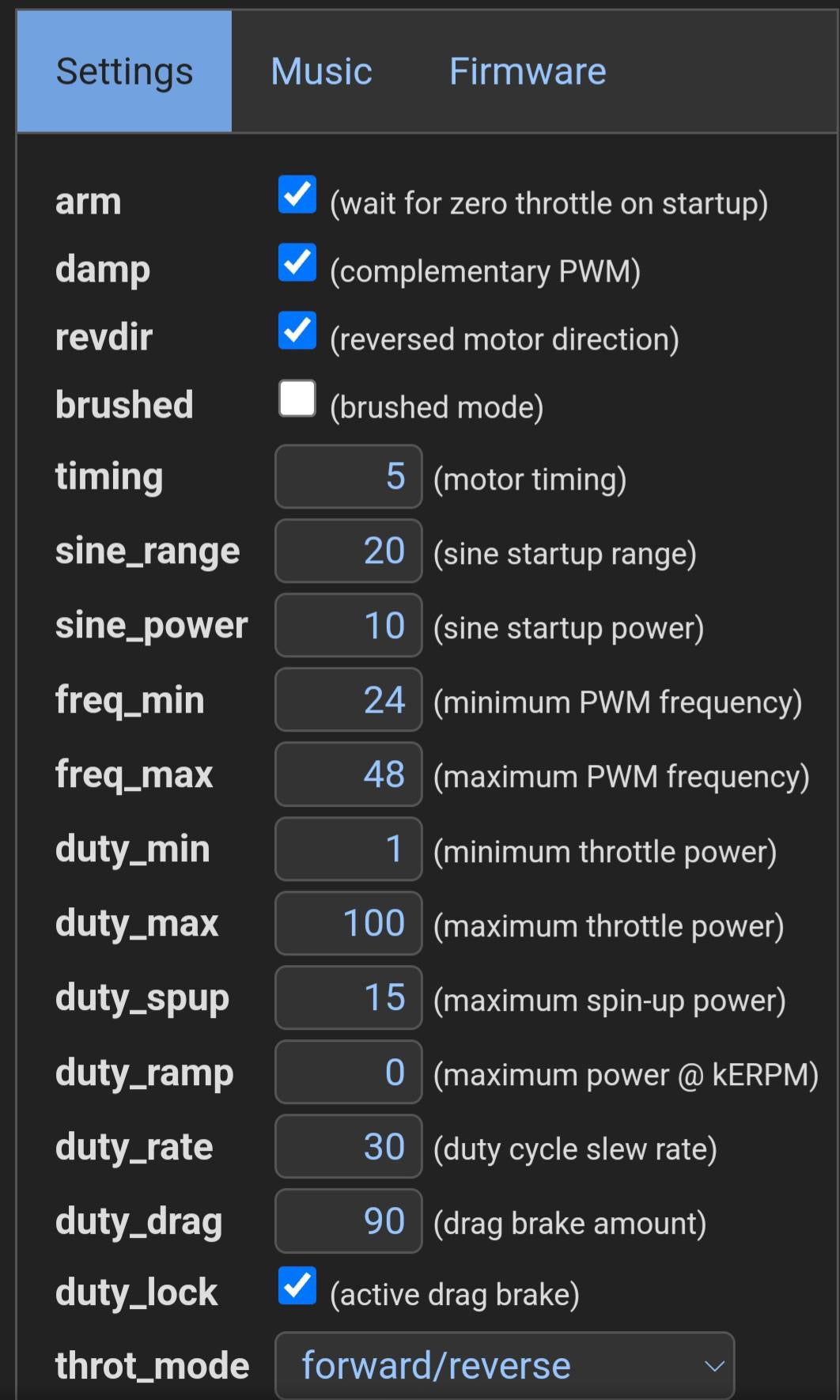Uncheck duty_lock active drag brake
The height and width of the screenshot is (1400, 840).
(297, 1286)
